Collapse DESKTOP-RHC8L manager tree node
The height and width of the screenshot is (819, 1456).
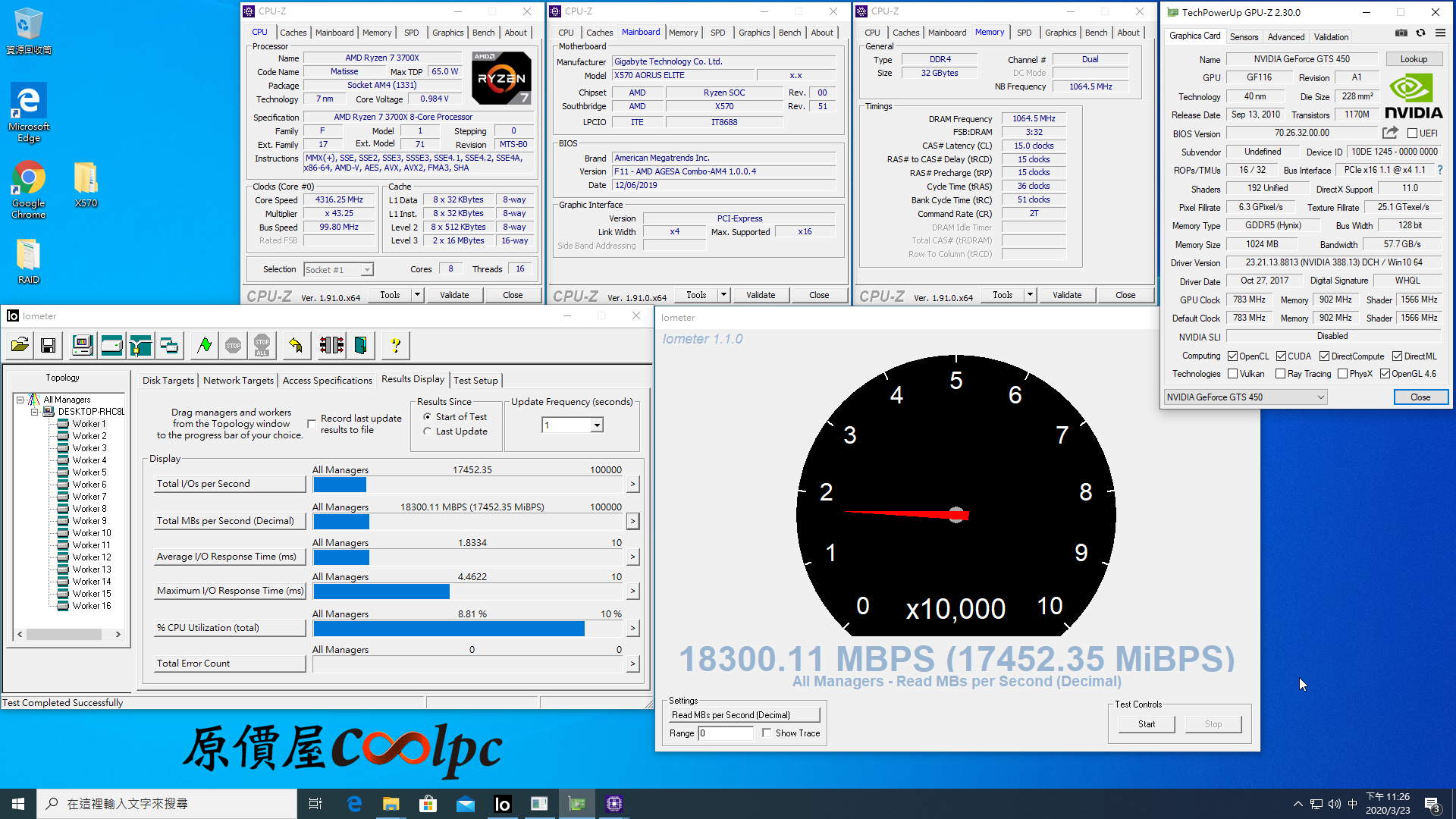(34, 412)
